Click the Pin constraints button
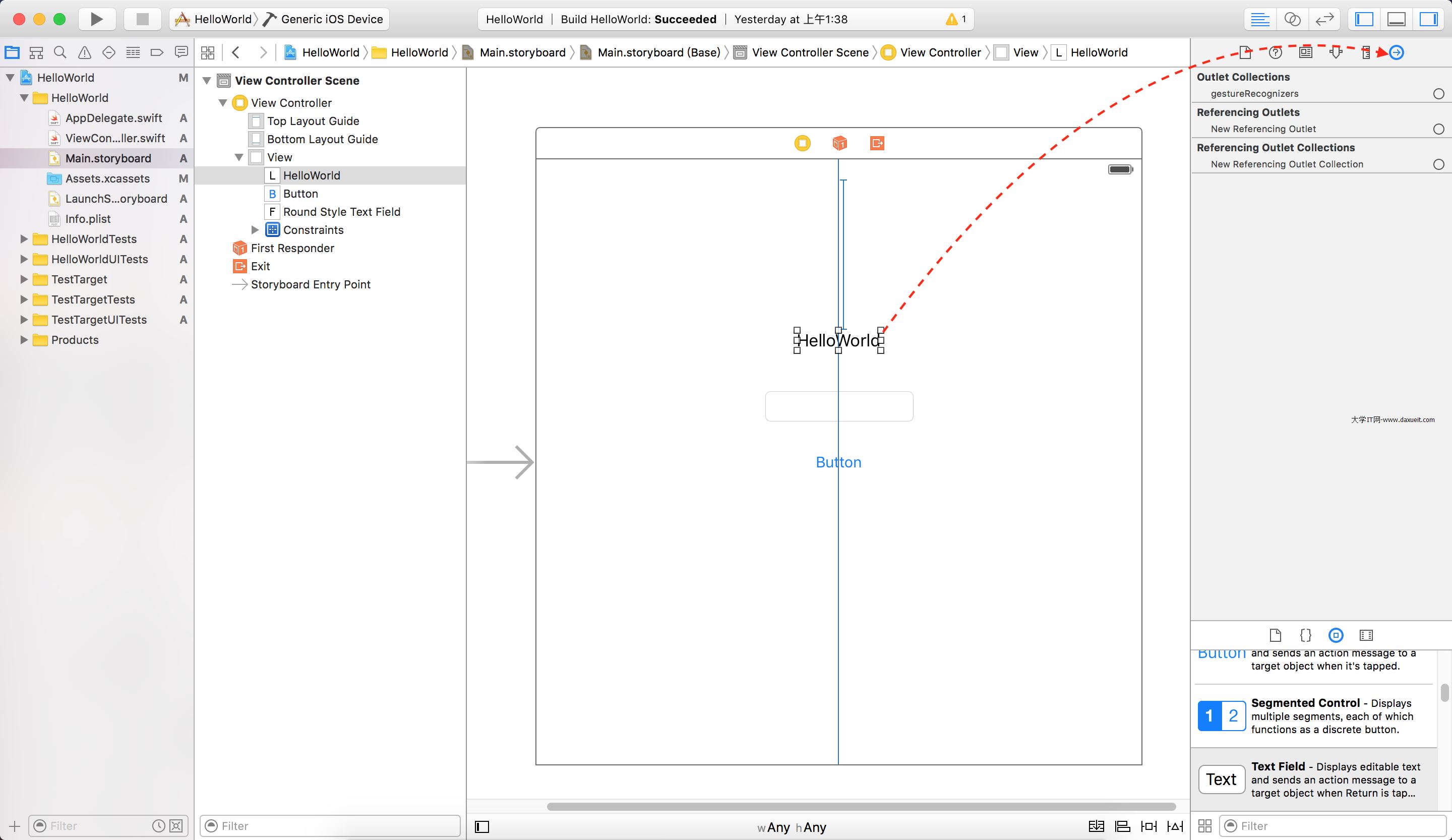The width and height of the screenshot is (1452, 840). pos(1148,826)
